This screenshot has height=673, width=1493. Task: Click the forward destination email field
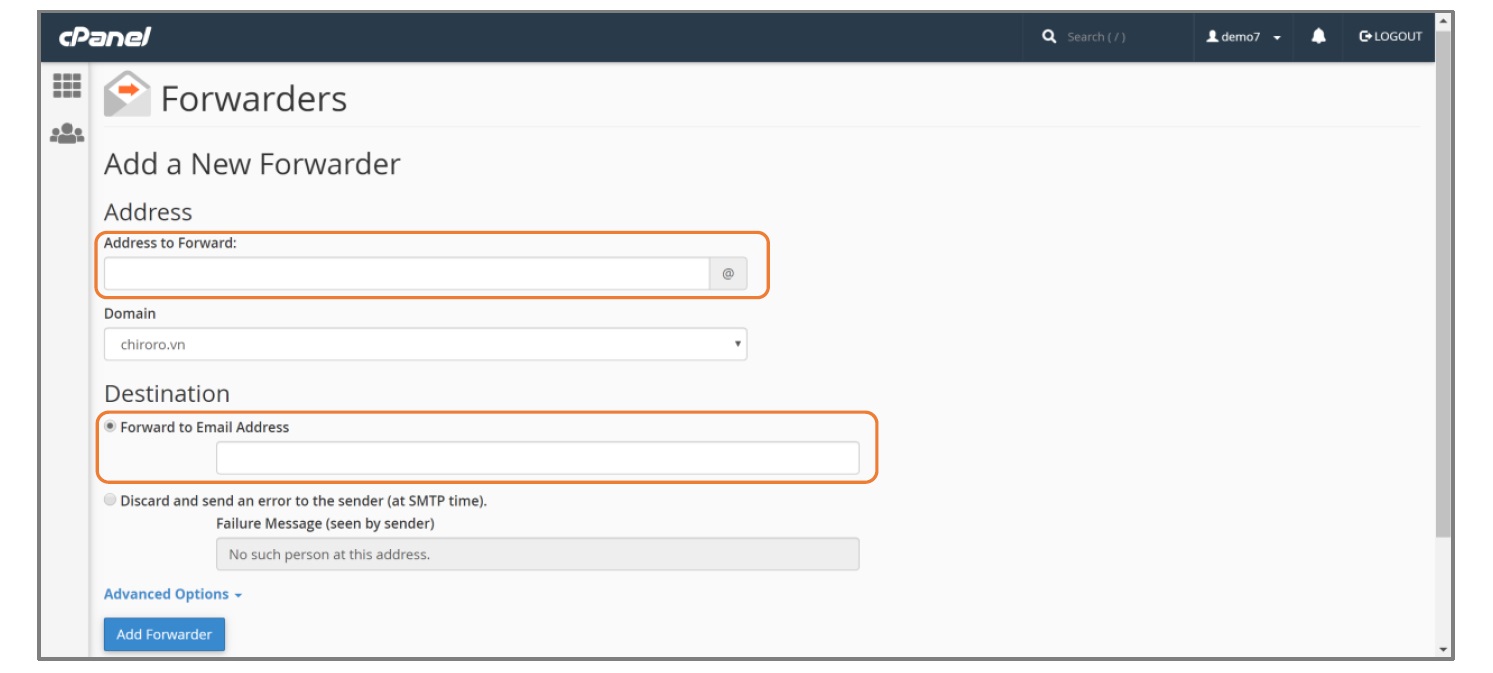pyautogui.click(x=537, y=458)
